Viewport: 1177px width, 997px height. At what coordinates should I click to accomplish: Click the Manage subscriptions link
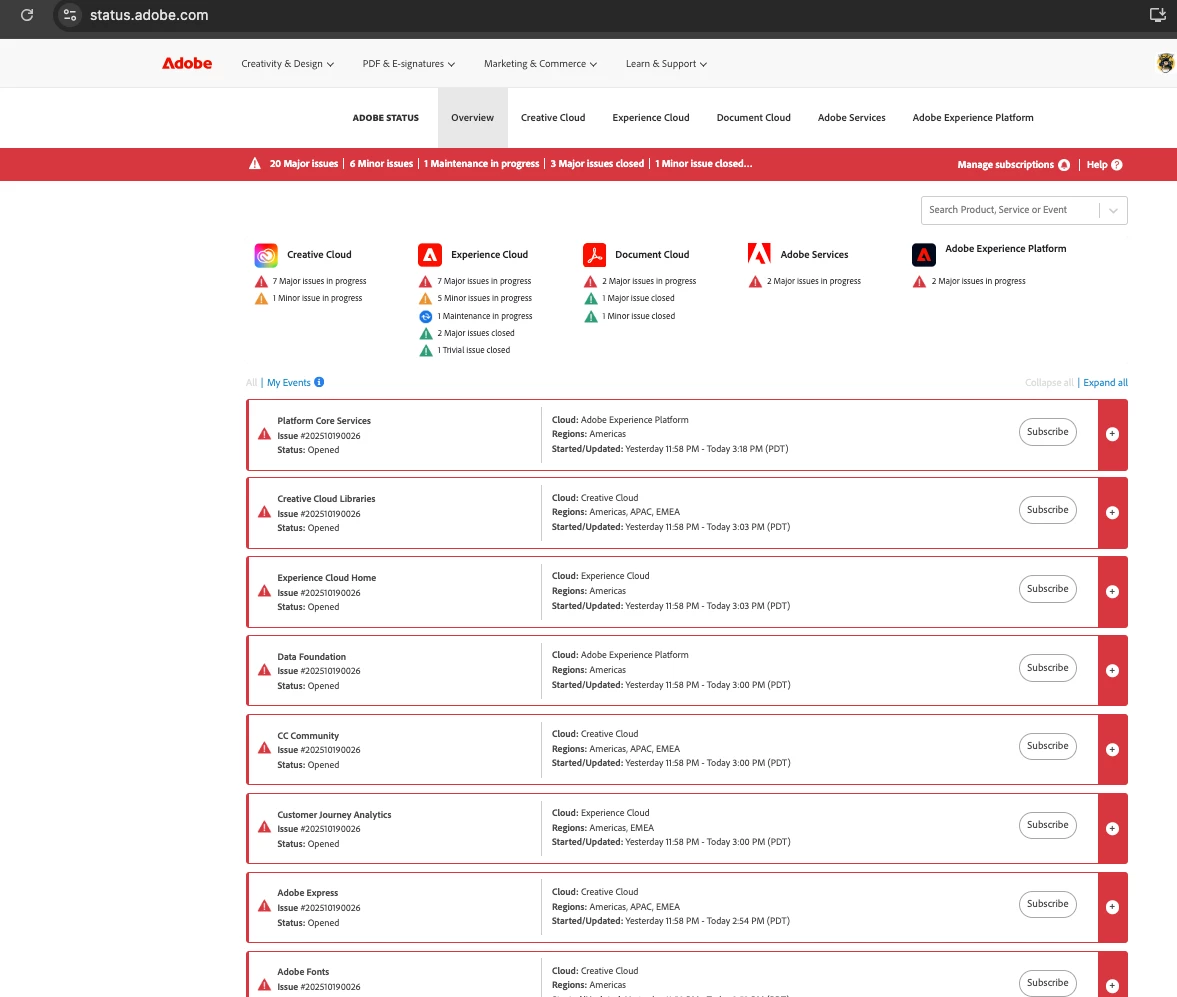tap(1005, 165)
